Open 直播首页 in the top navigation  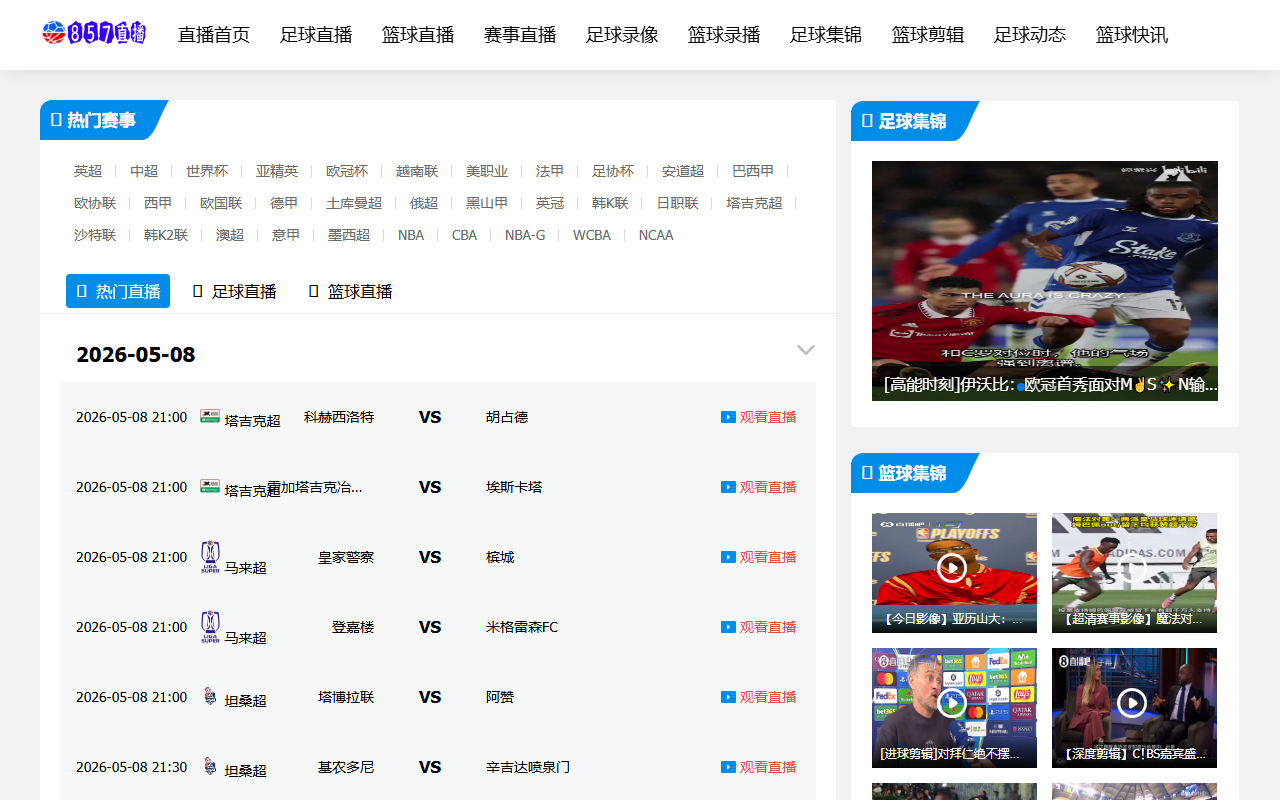[x=214, y=35]
